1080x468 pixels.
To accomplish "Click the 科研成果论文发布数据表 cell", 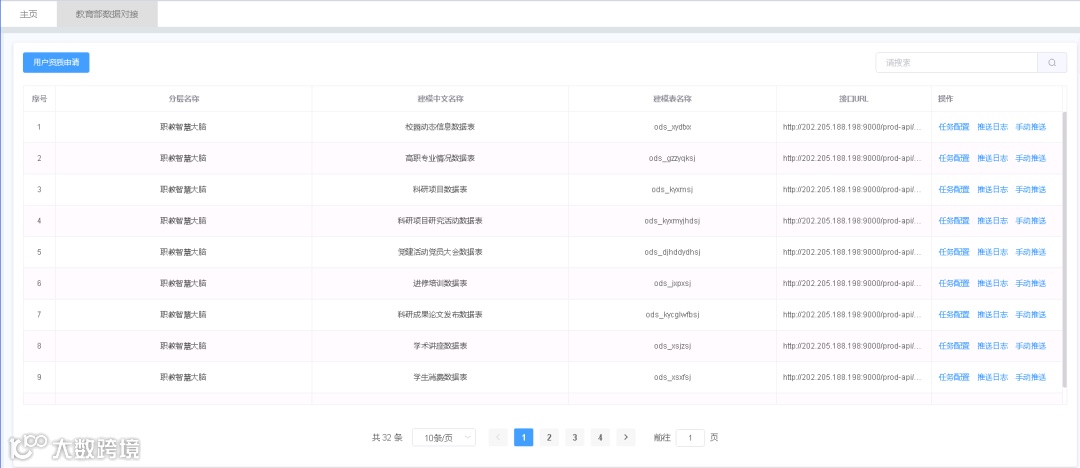I will pyautogui.click(x=440, y=315).
